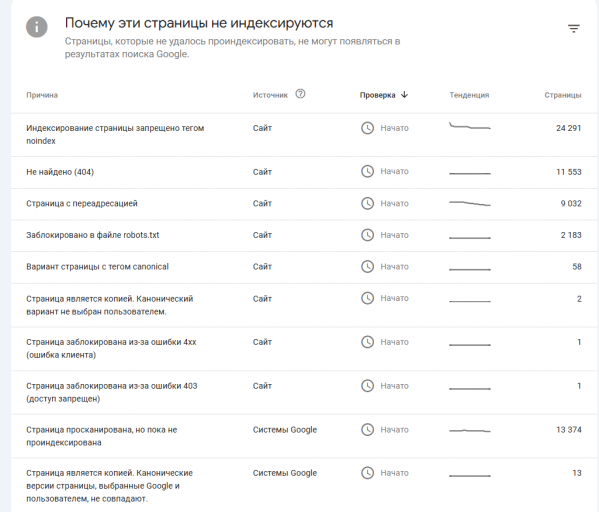Click the Тенденция column header
The width and height of the screenshot is (599, 512).
tap(469, 95)
